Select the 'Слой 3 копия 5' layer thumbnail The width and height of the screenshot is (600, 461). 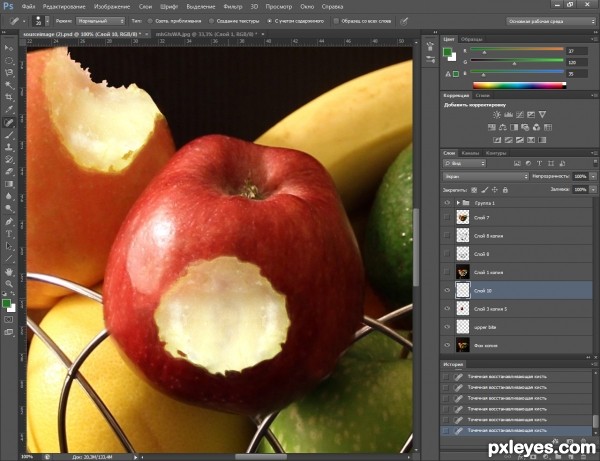click(463, 308)
